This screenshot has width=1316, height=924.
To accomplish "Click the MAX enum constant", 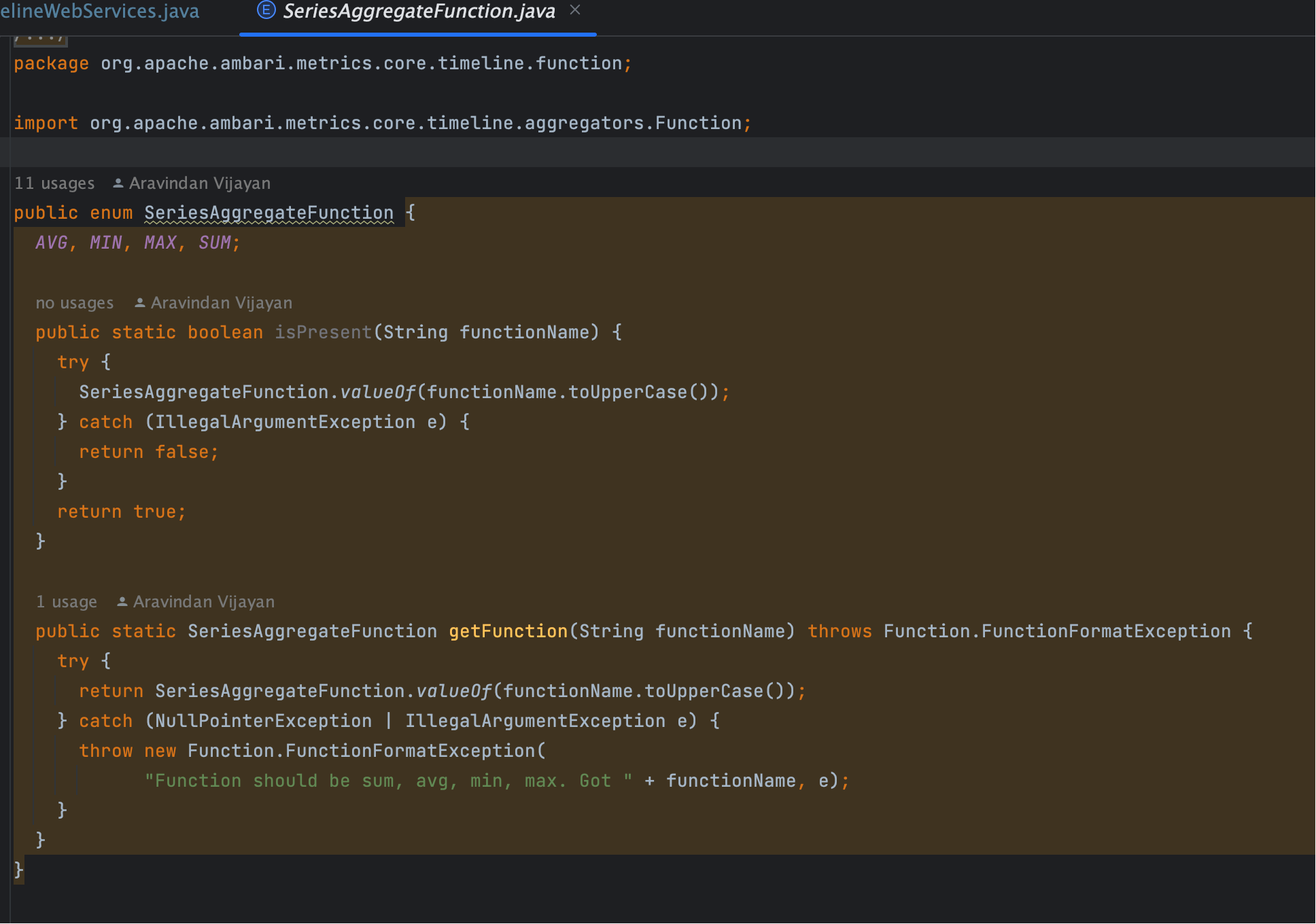I will [160, 243].
